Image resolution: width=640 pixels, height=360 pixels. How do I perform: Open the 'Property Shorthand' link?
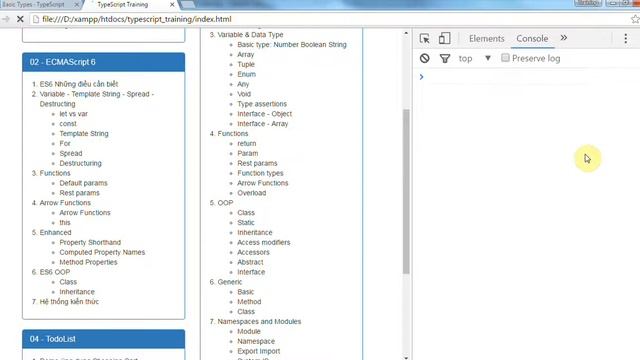tap(90, 242)
